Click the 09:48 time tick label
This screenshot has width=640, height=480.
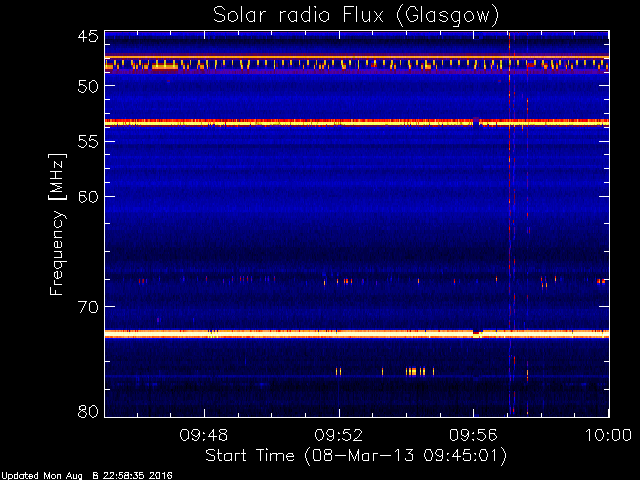click(x=204, y=435)
